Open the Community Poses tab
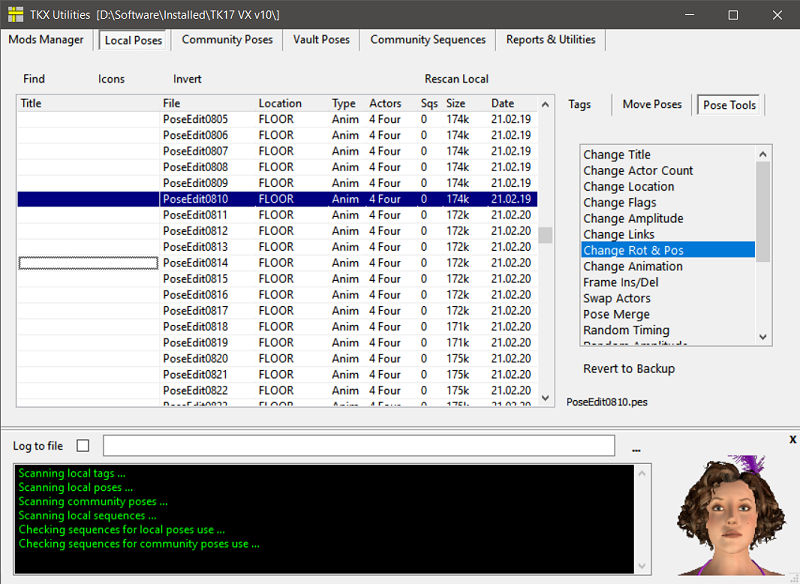Image resolution: width=800 pixels, height=584 pixels. [227, 40]
